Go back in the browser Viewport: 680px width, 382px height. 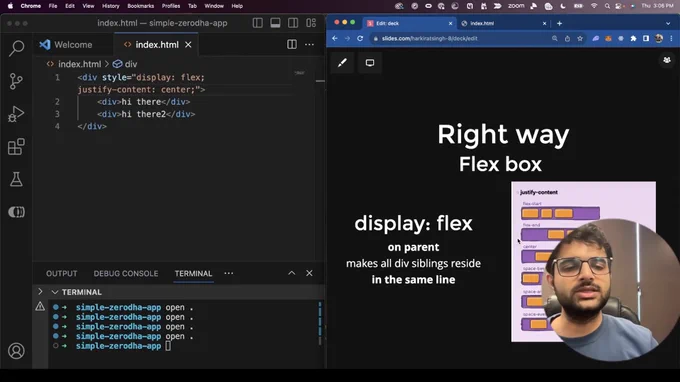point(335,38)
